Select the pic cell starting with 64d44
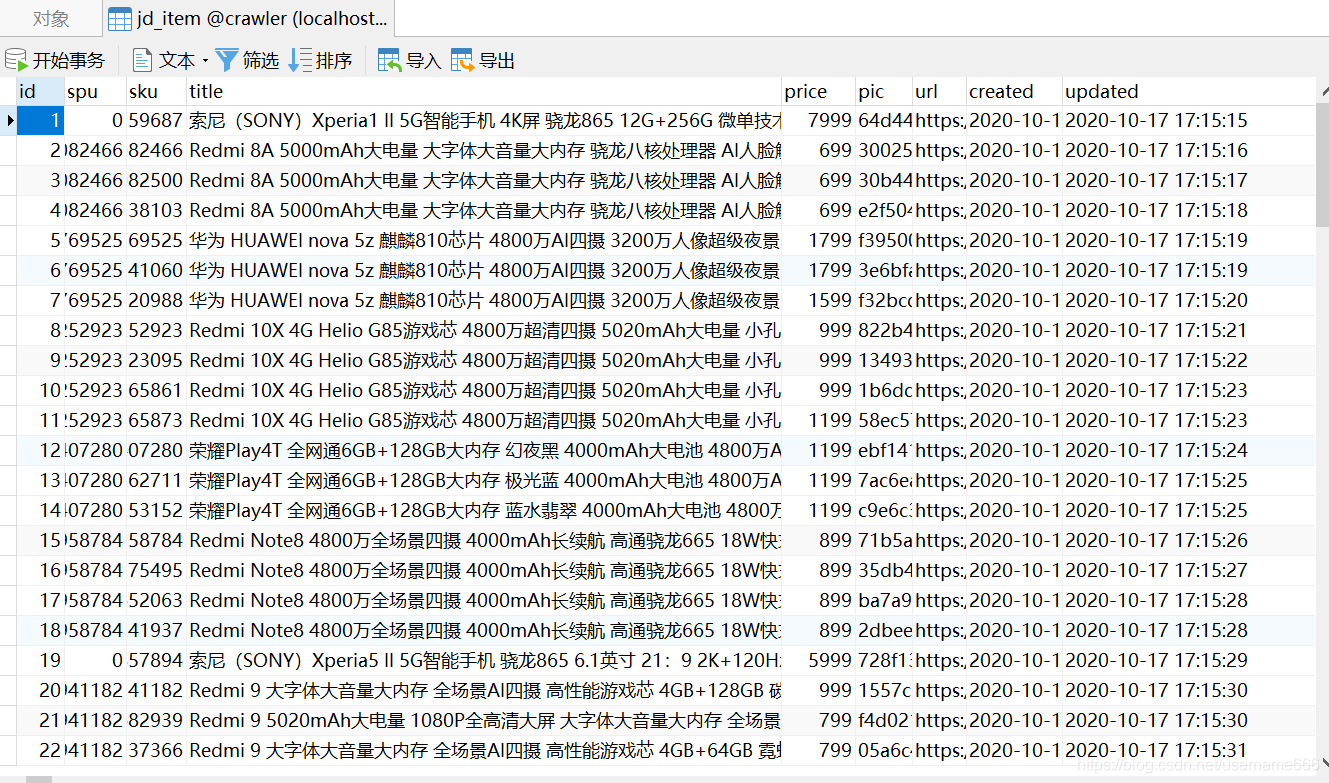Viewport: 1329px width, 783px height. 884,121
